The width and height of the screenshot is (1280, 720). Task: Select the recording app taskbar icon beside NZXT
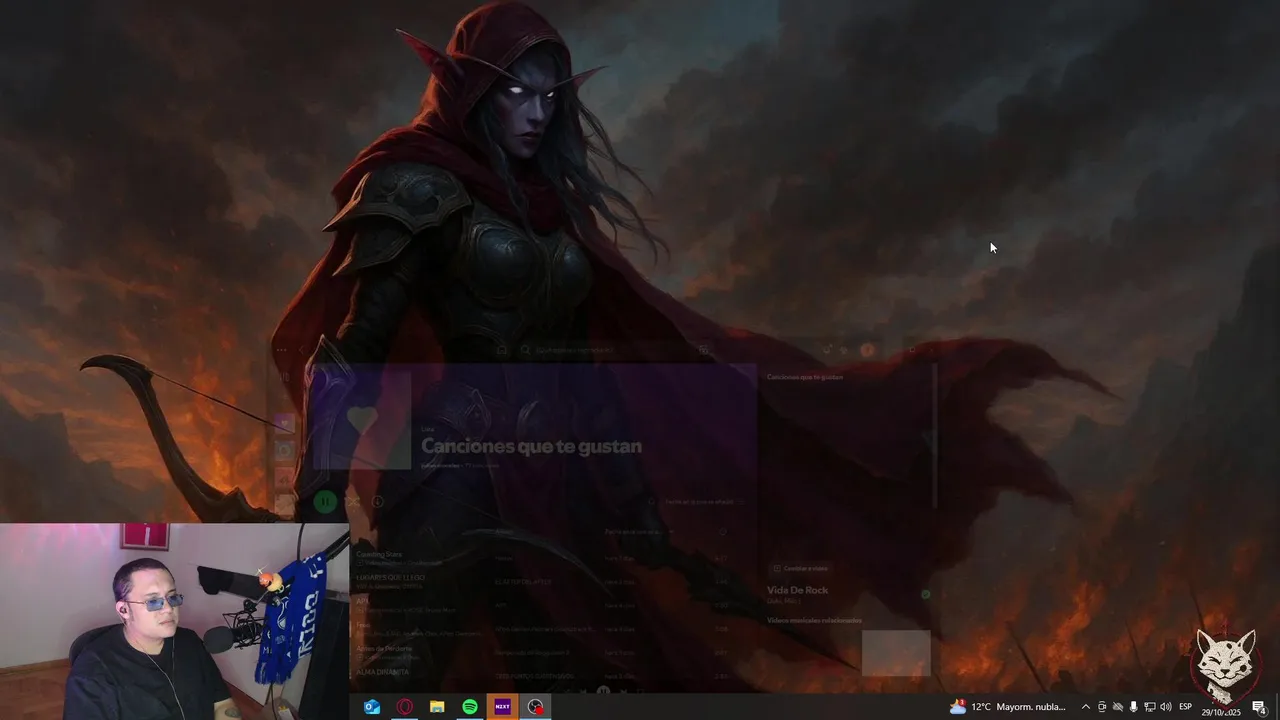coord(536,707)
